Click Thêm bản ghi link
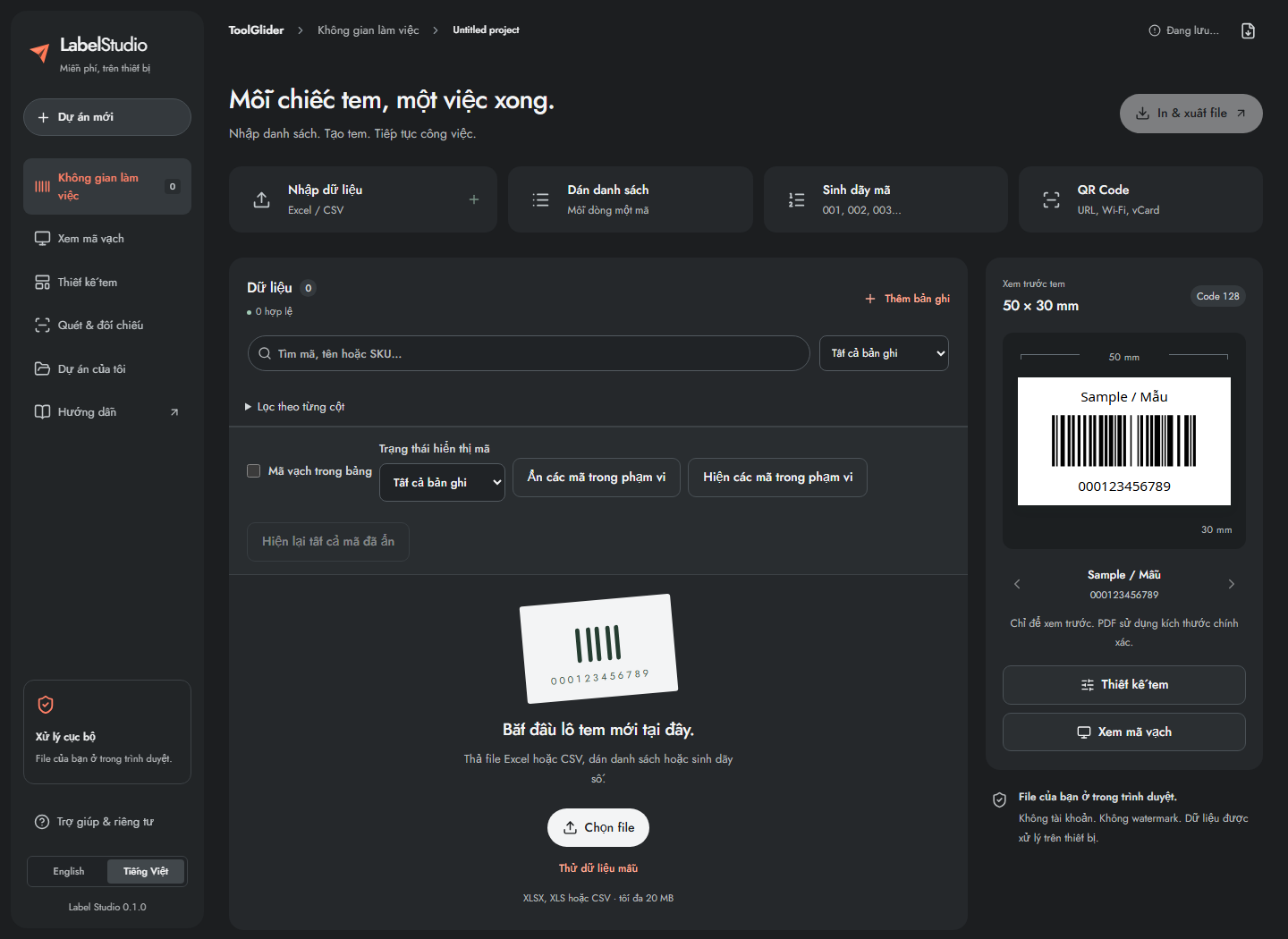 pos(908,299)
